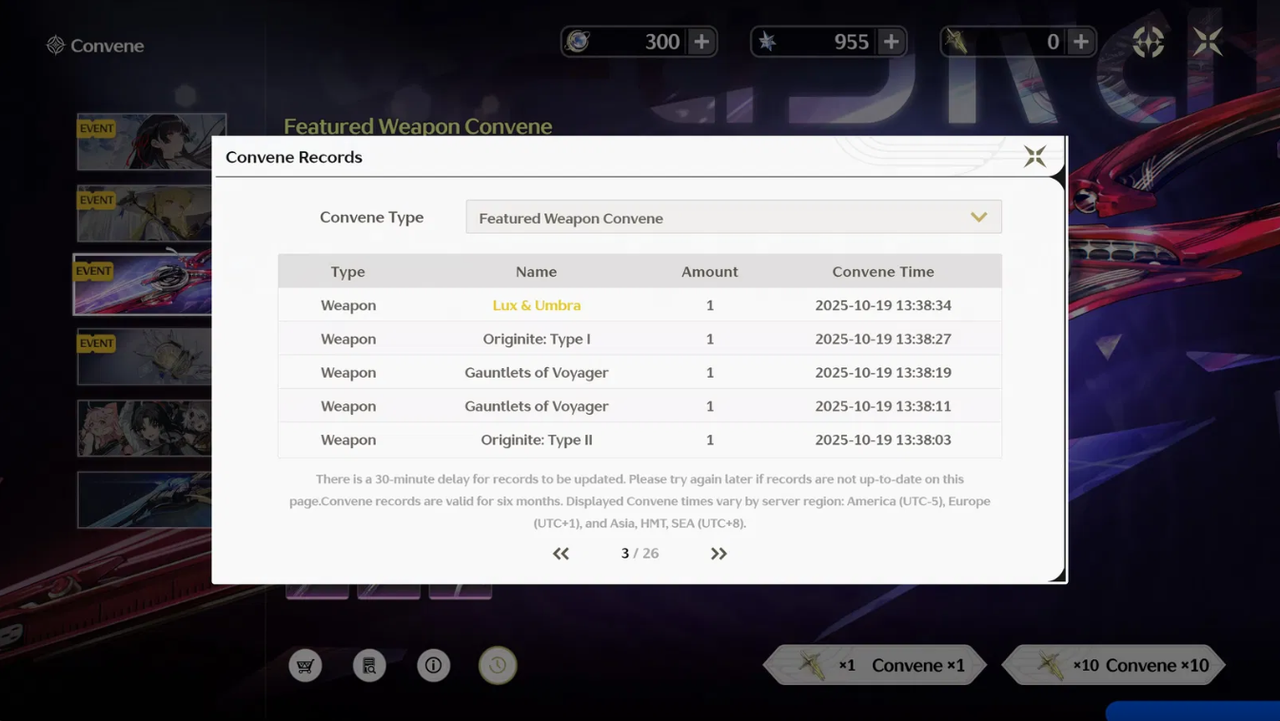Screen dimensions: 1280x721
Task: Click the Convene diamond icon in the header
Action: [56, 46]
